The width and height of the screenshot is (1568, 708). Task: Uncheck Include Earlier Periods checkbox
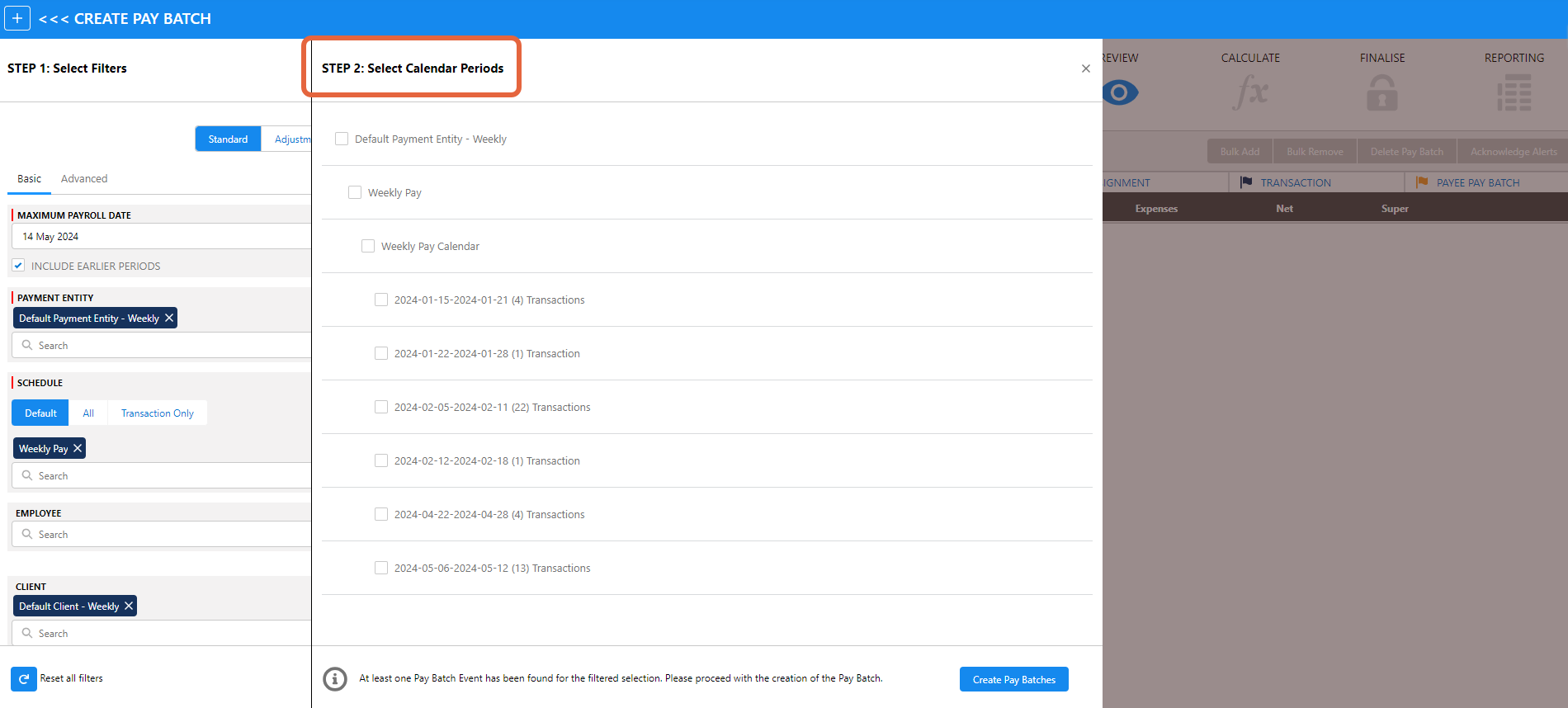pos(18,266)
